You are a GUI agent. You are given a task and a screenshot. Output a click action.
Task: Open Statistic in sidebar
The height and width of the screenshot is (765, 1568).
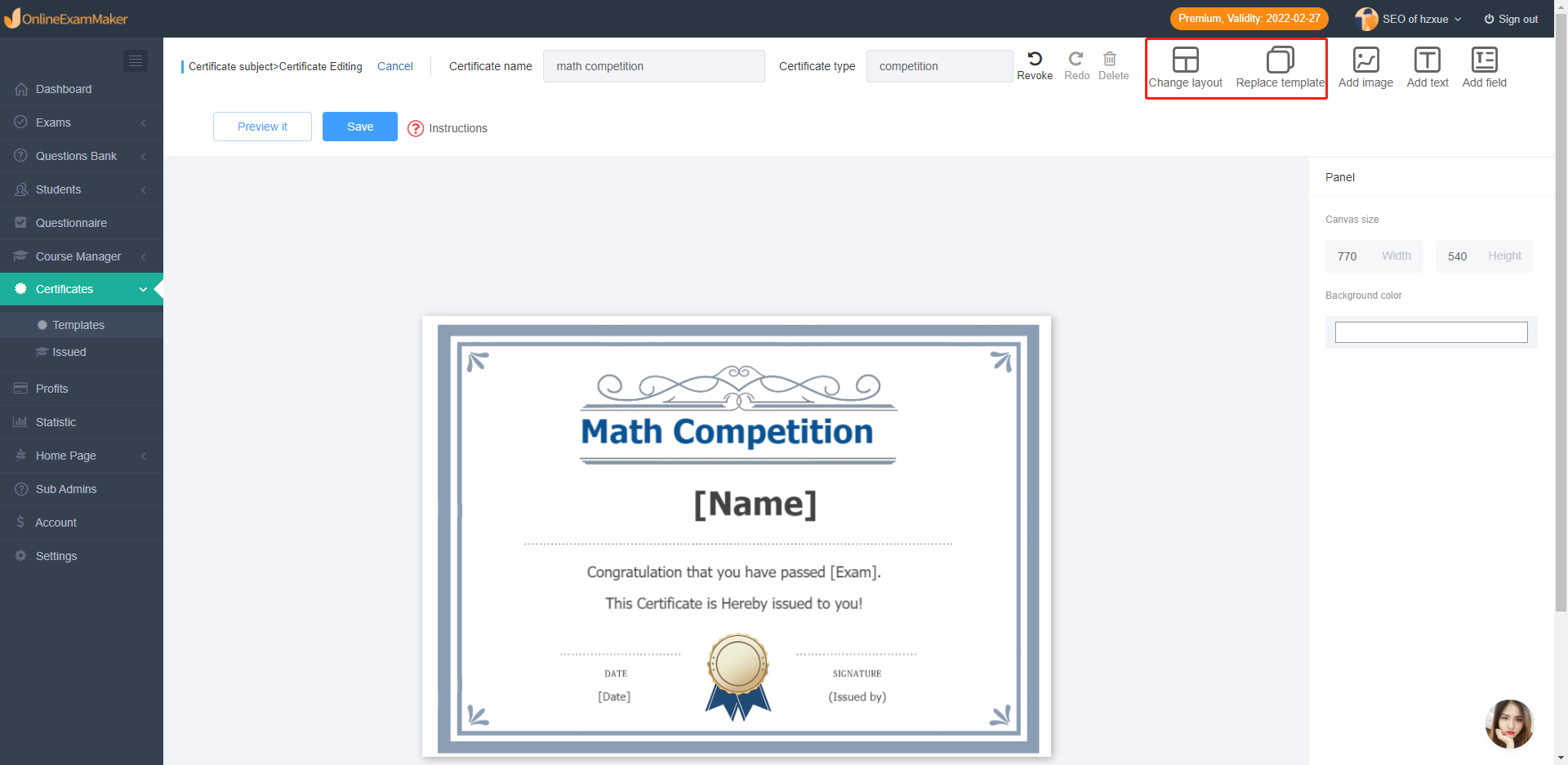point(82,422)
